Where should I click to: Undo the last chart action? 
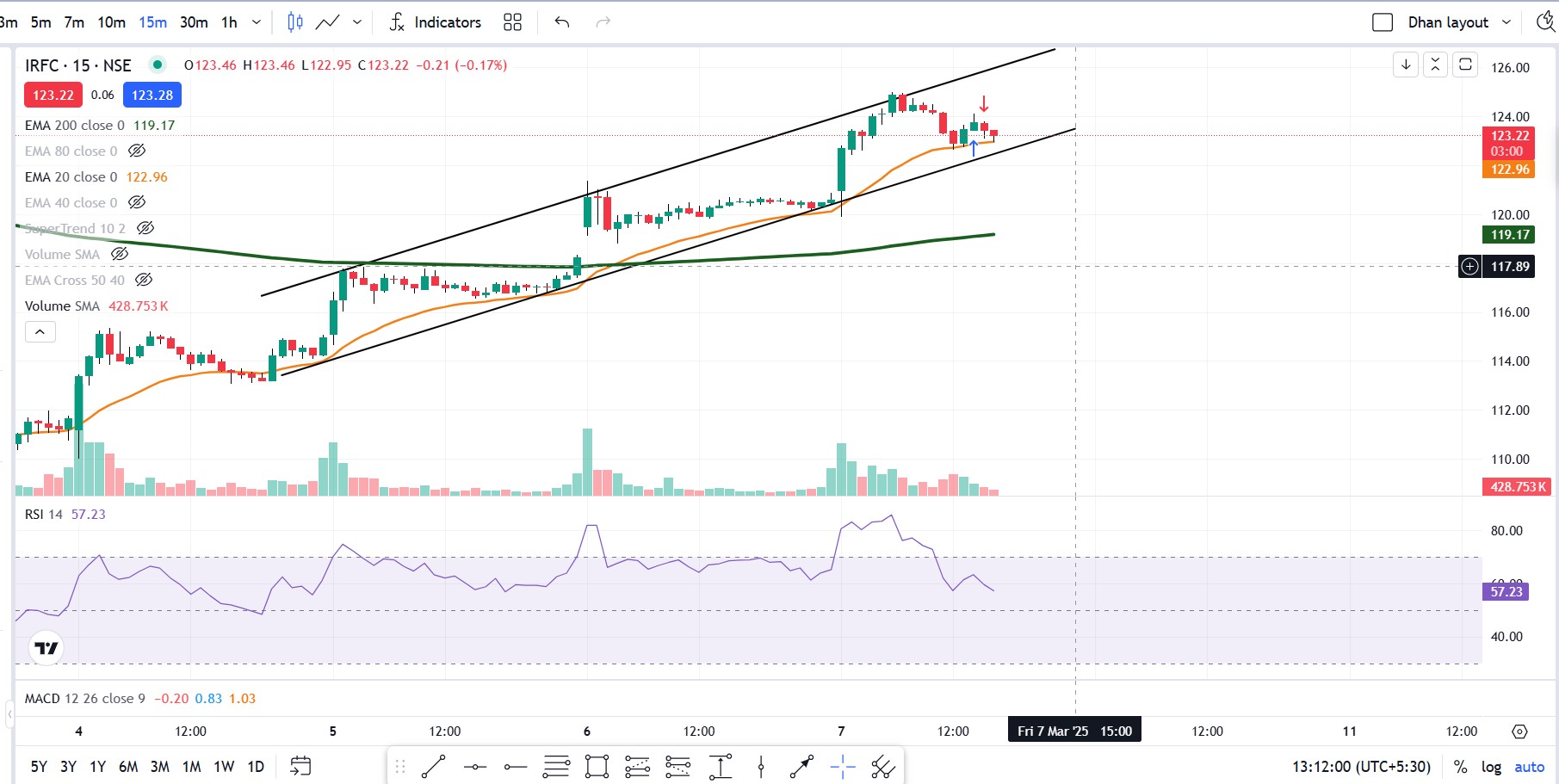coord(562,22)
